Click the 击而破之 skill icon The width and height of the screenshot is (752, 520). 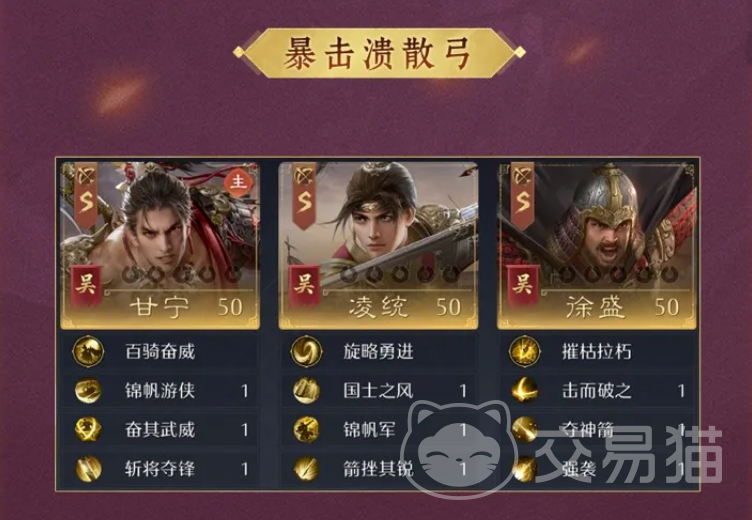525,390
